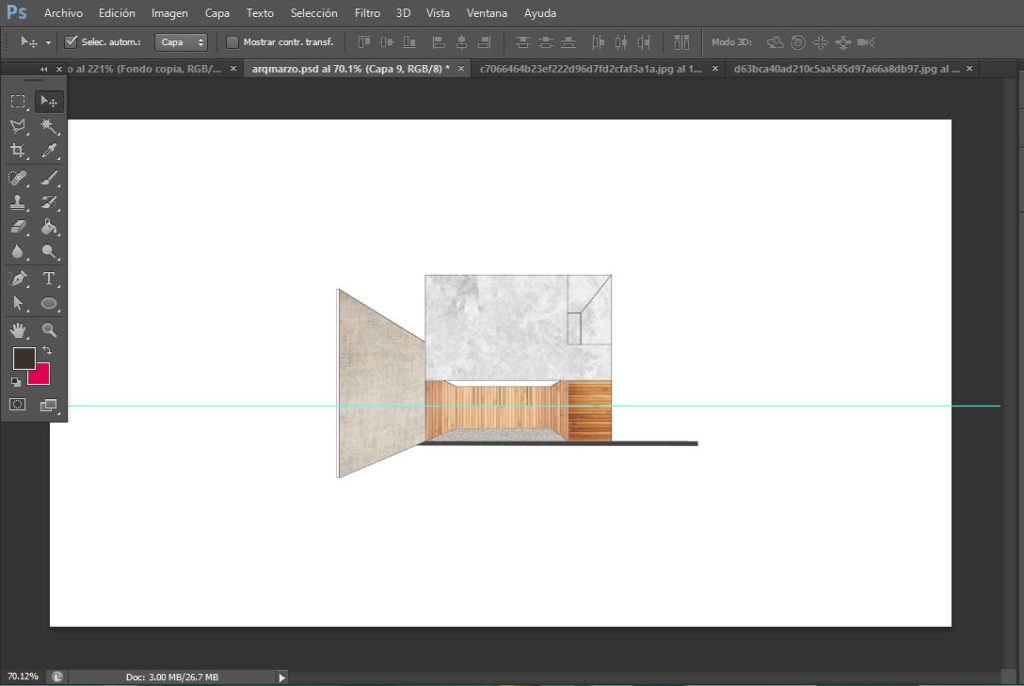Select the Pen tool
Image resolution: width=1024 pixels, height=686 pixels.
(18, 279)
